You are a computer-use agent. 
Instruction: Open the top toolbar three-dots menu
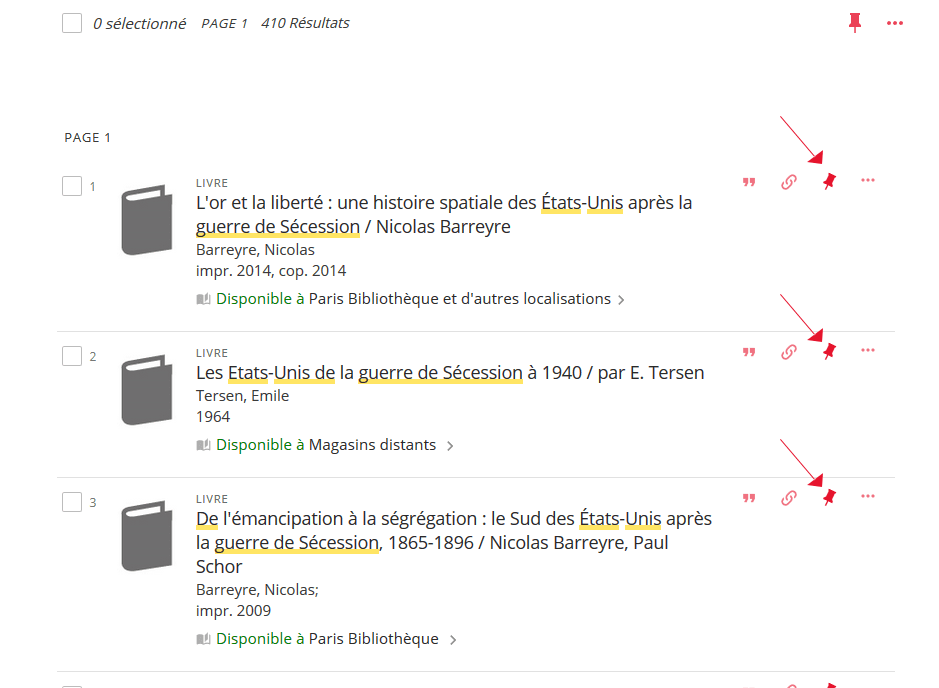tap(894, 23)
